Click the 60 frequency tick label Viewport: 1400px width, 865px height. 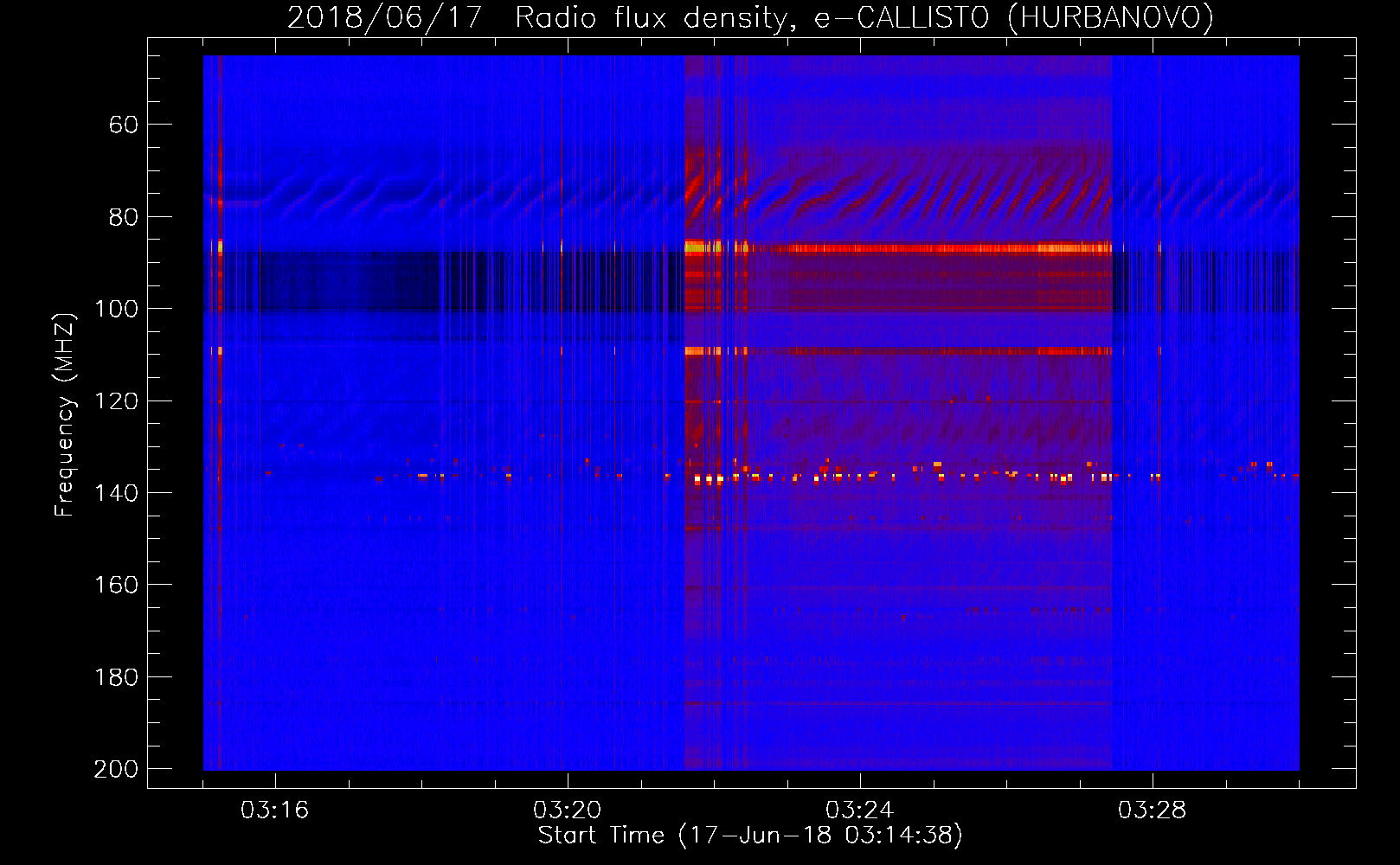click(x=124, y=125)
